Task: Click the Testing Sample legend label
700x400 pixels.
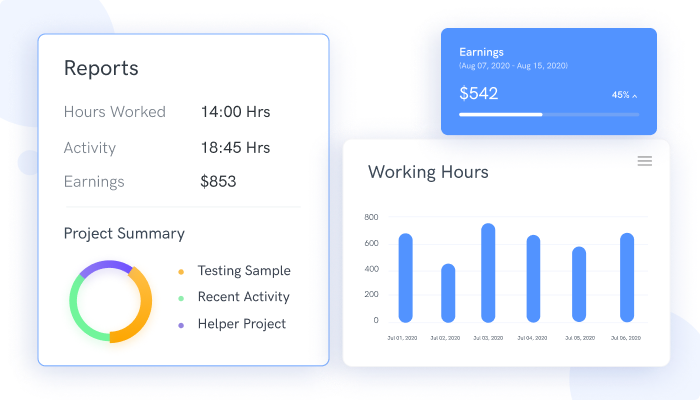Action: click(244, 271)
